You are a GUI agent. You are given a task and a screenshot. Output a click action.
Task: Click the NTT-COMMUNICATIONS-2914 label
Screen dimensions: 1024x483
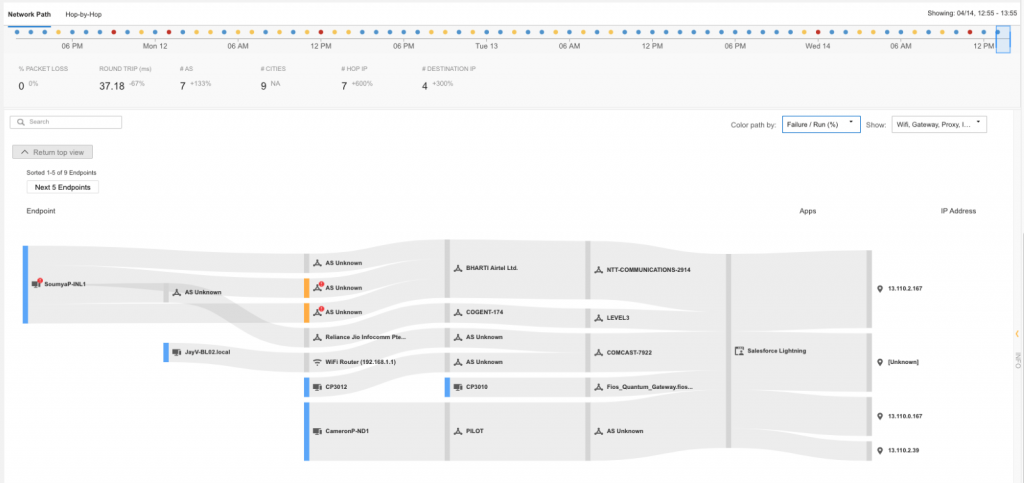[x=648, y=270]
